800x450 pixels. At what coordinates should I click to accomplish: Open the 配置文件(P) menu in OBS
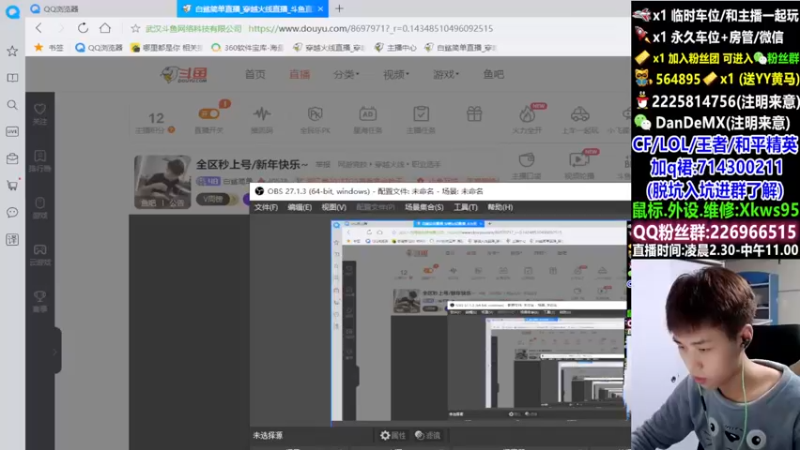(x=376, y=207)
